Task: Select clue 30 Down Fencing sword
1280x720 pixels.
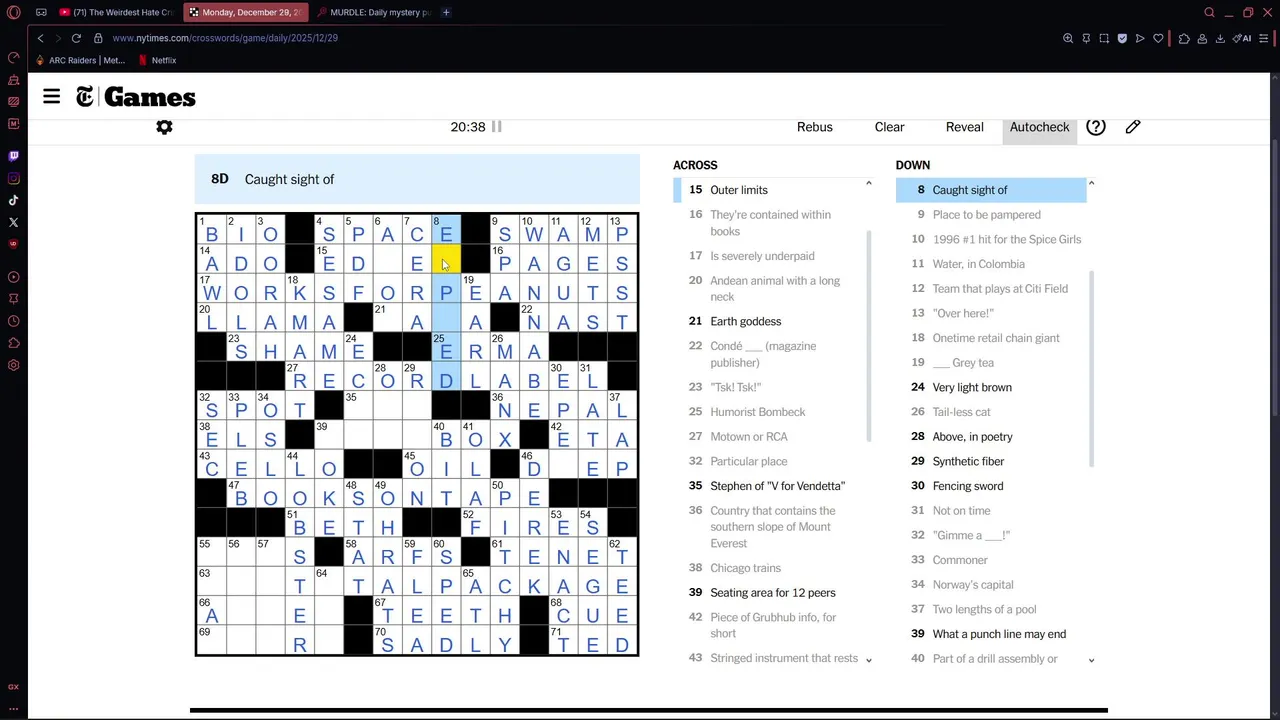Action: (991, 486)
